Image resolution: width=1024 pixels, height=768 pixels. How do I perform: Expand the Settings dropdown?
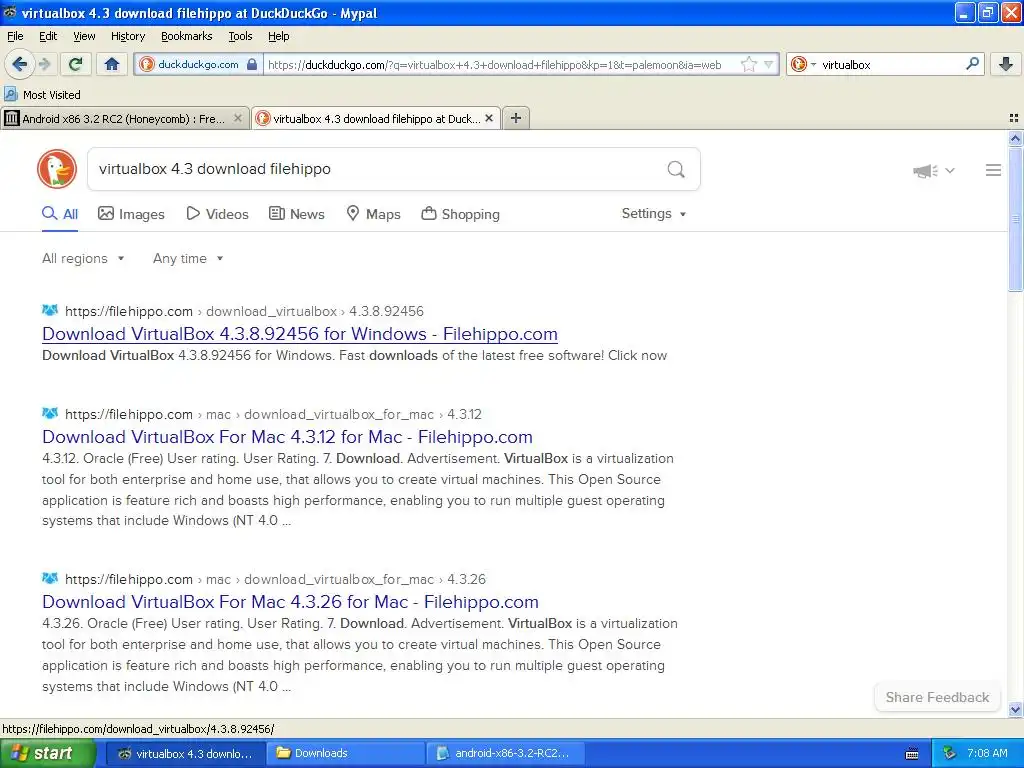(x=654, y=214)
